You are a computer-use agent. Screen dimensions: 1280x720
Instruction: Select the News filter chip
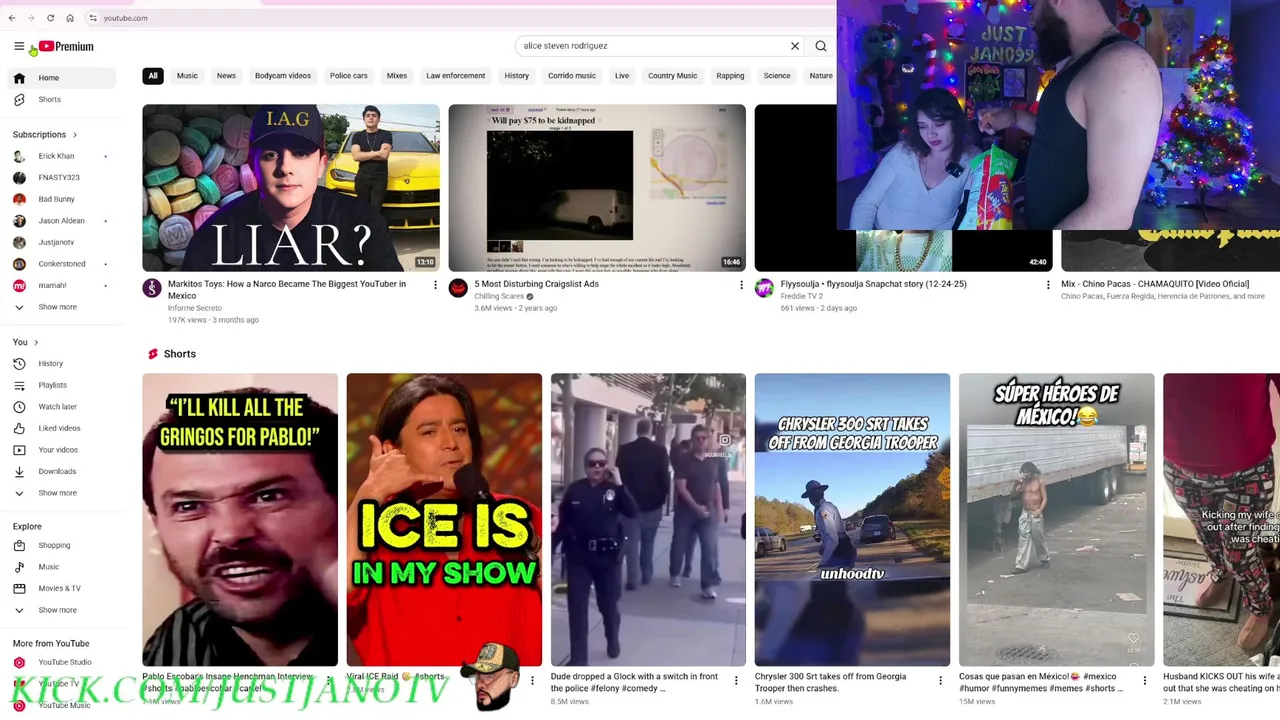(x=226, y=76)
